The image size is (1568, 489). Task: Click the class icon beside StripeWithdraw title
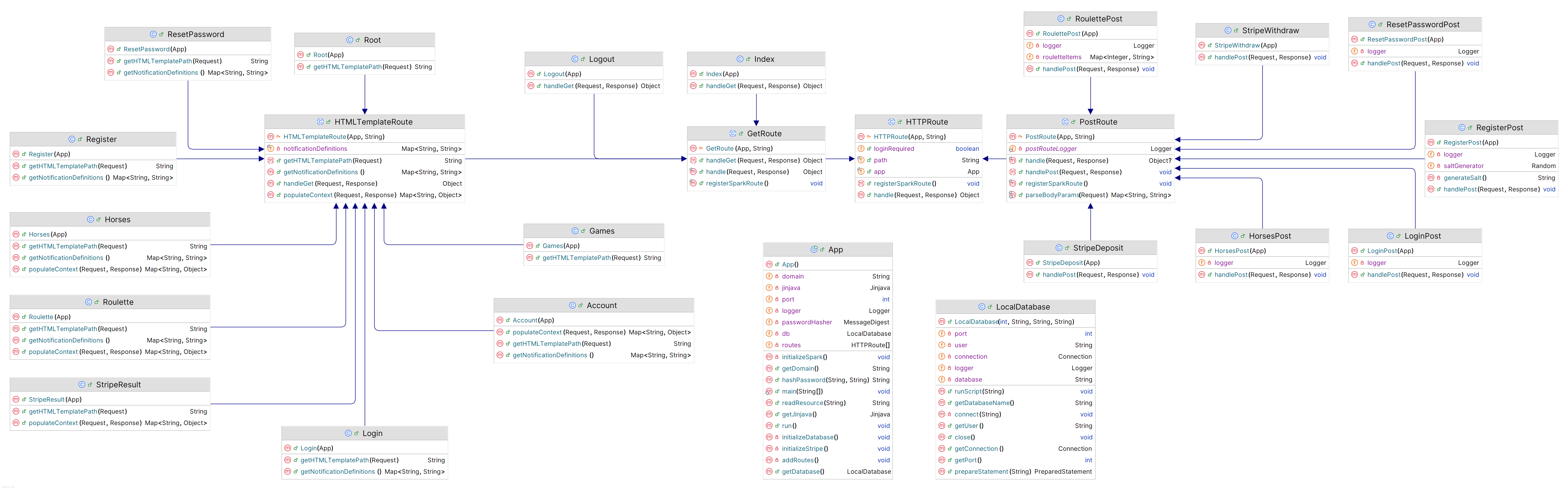(1228, 30)
